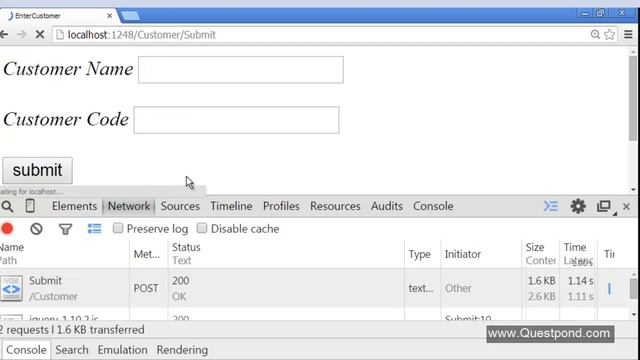The image size is (640, 360).
Task: Open DevTools settings gear
Action: 578,206
